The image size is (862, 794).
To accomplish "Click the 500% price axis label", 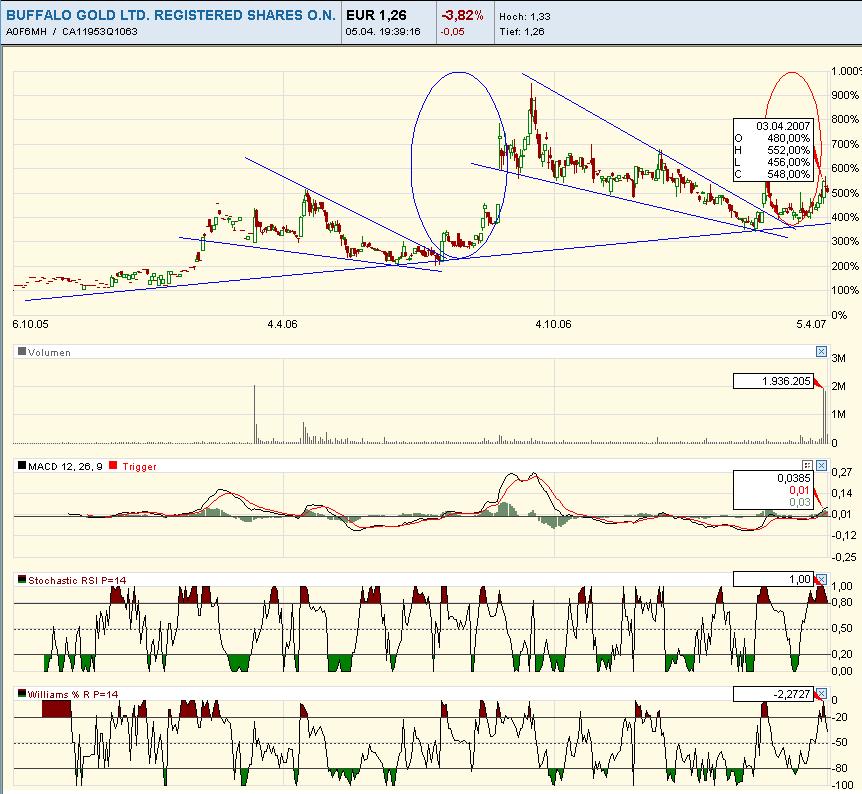I will [845, 194].
